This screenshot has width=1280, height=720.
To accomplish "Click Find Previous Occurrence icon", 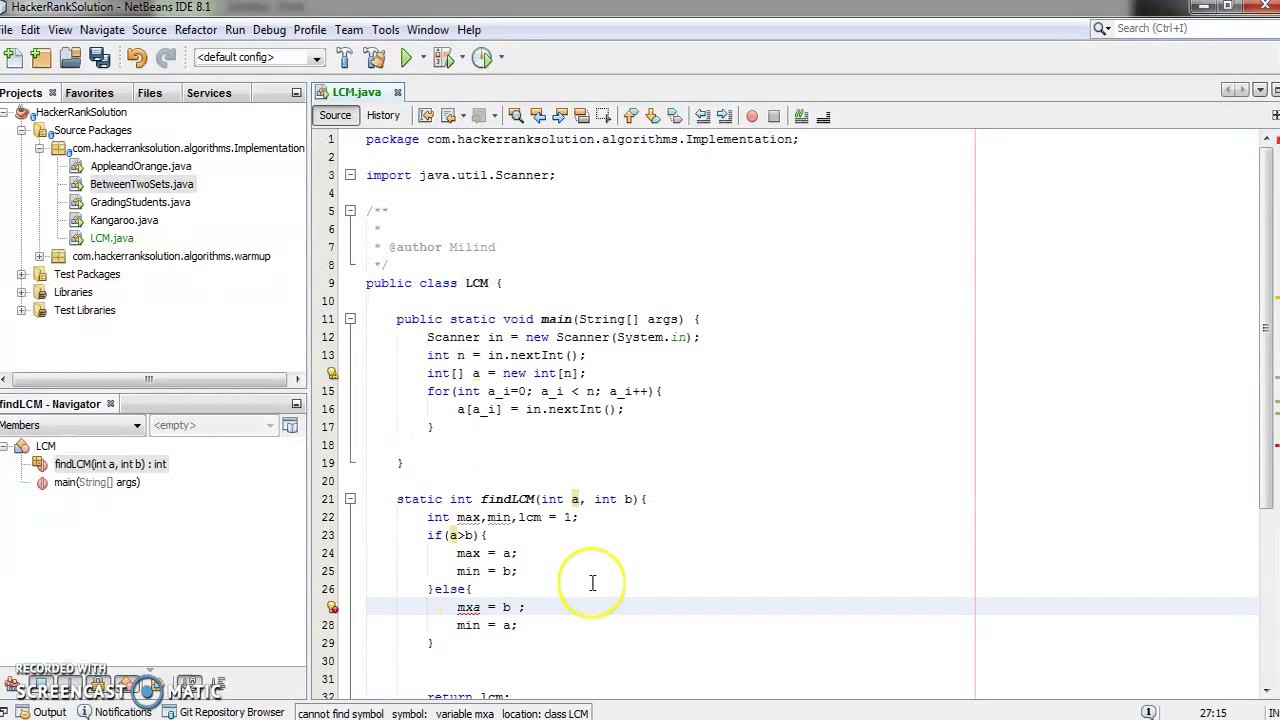I will [538, 116].
